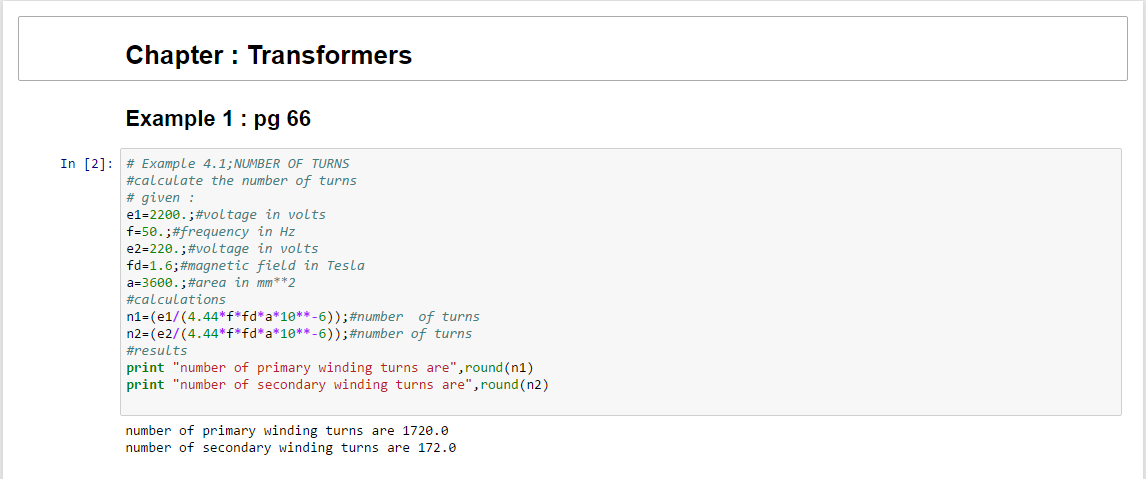Click the output line showing 172.0
1146x479 pixels.
point(290,448)
